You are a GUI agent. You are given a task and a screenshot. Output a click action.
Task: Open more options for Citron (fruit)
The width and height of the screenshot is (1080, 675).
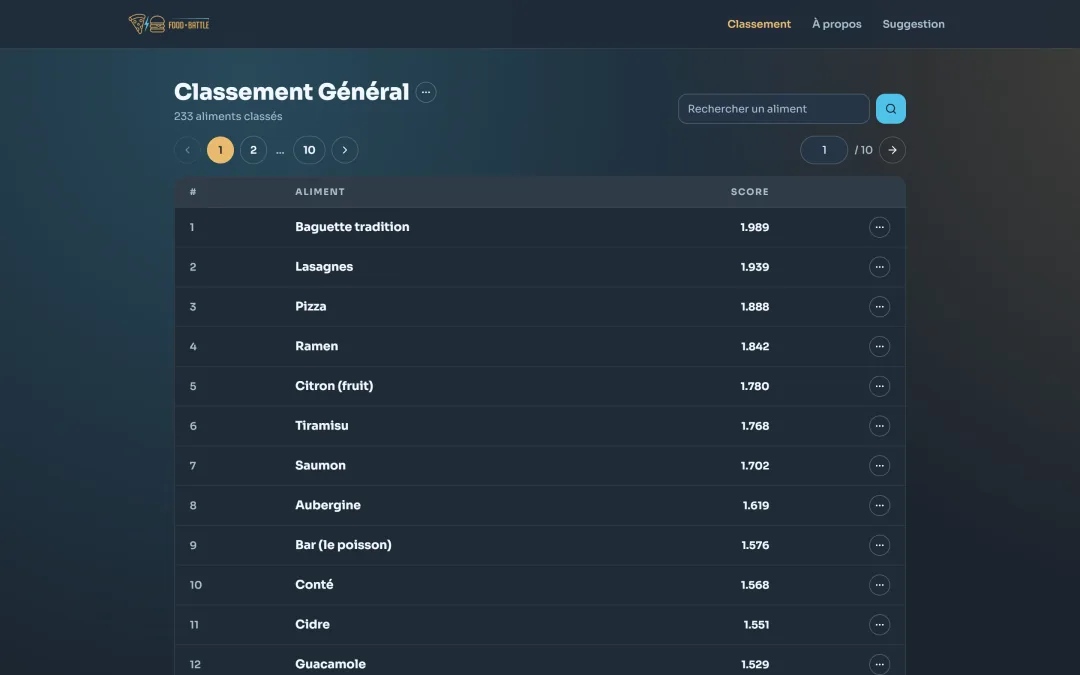coord(880,386)
